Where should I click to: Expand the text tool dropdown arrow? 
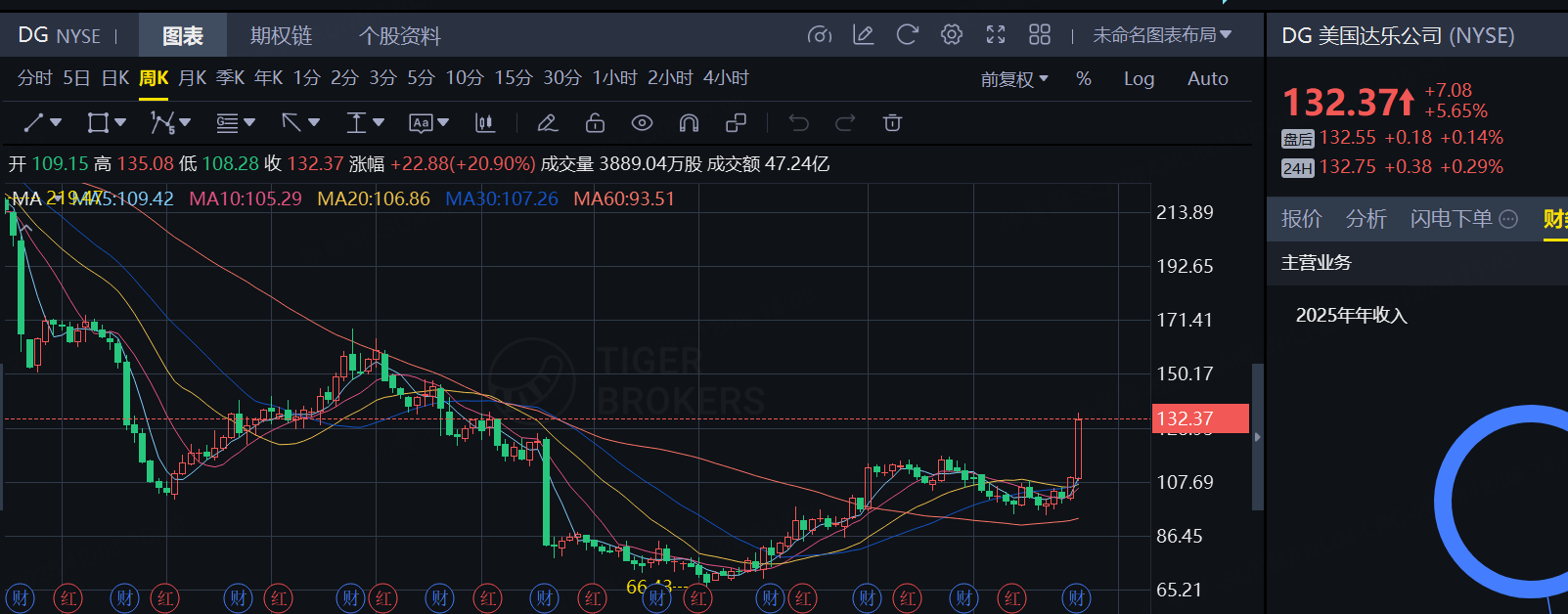click(443, 123)
